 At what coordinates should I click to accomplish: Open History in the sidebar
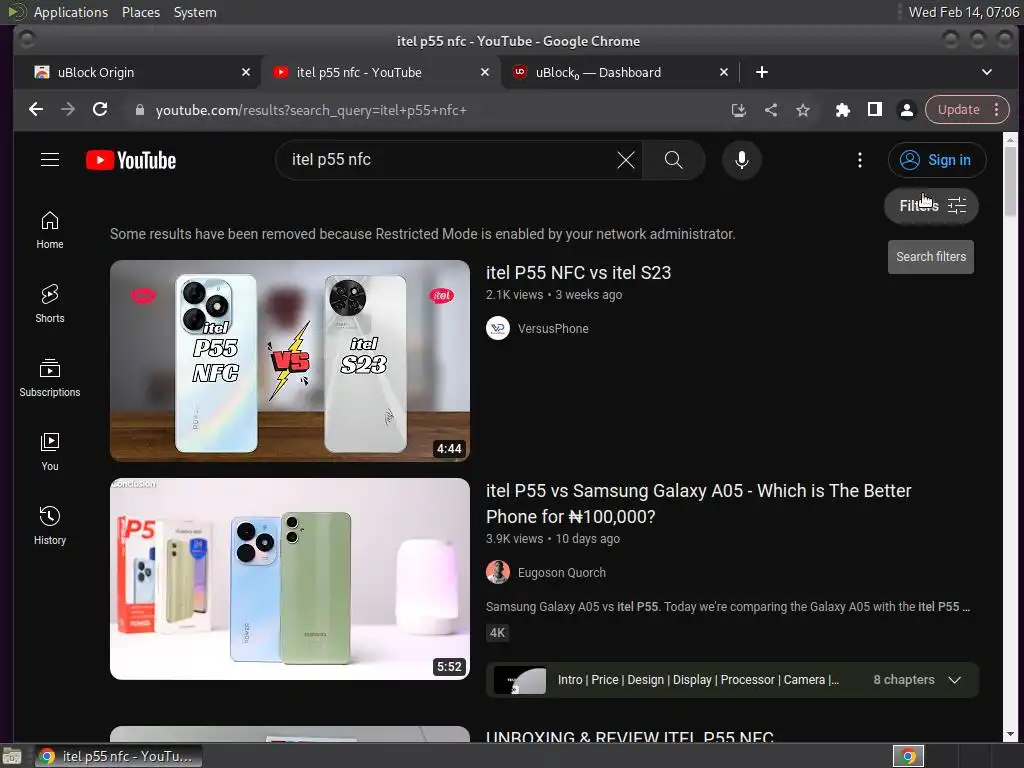pos(50,526)
